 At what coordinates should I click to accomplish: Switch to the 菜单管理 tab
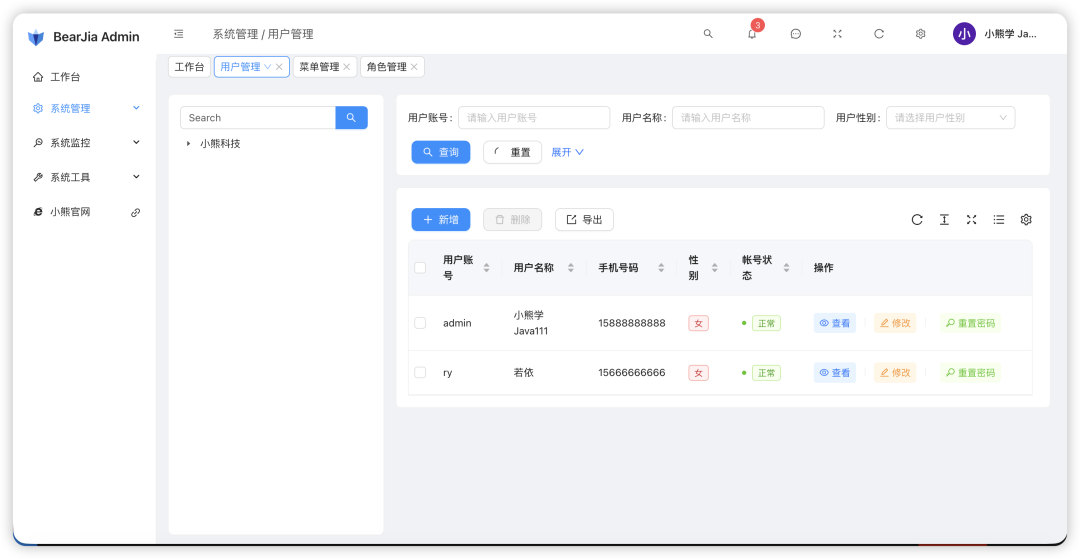click(319, 67)
